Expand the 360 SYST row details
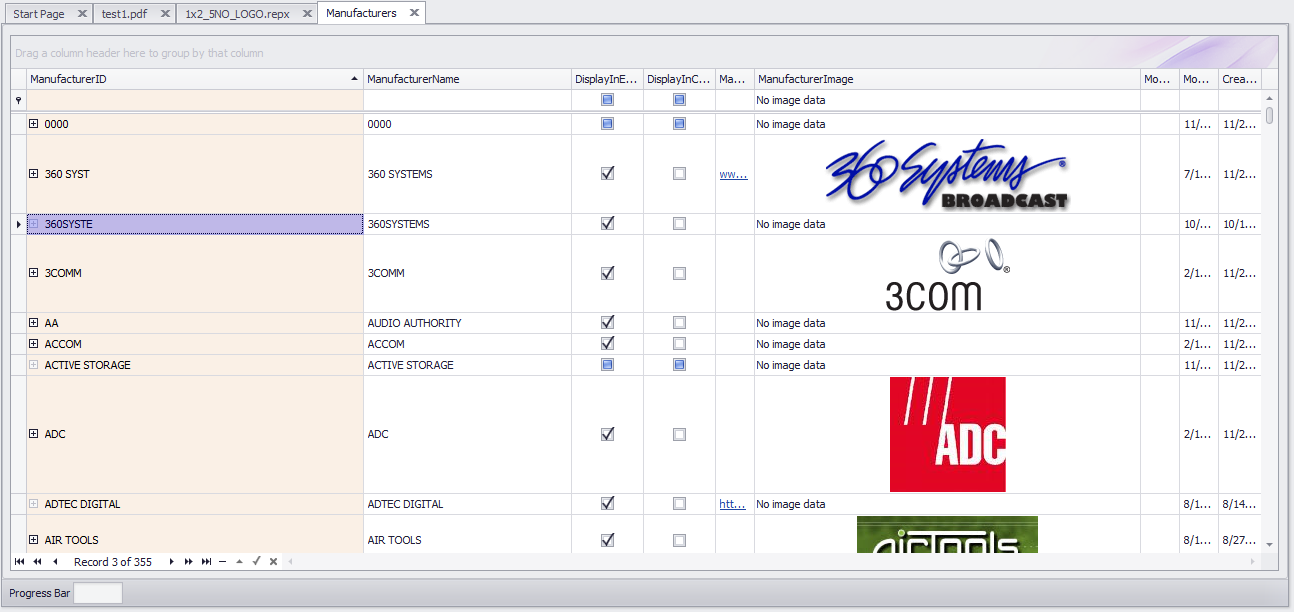The image size is (1294, 612). 34,174
